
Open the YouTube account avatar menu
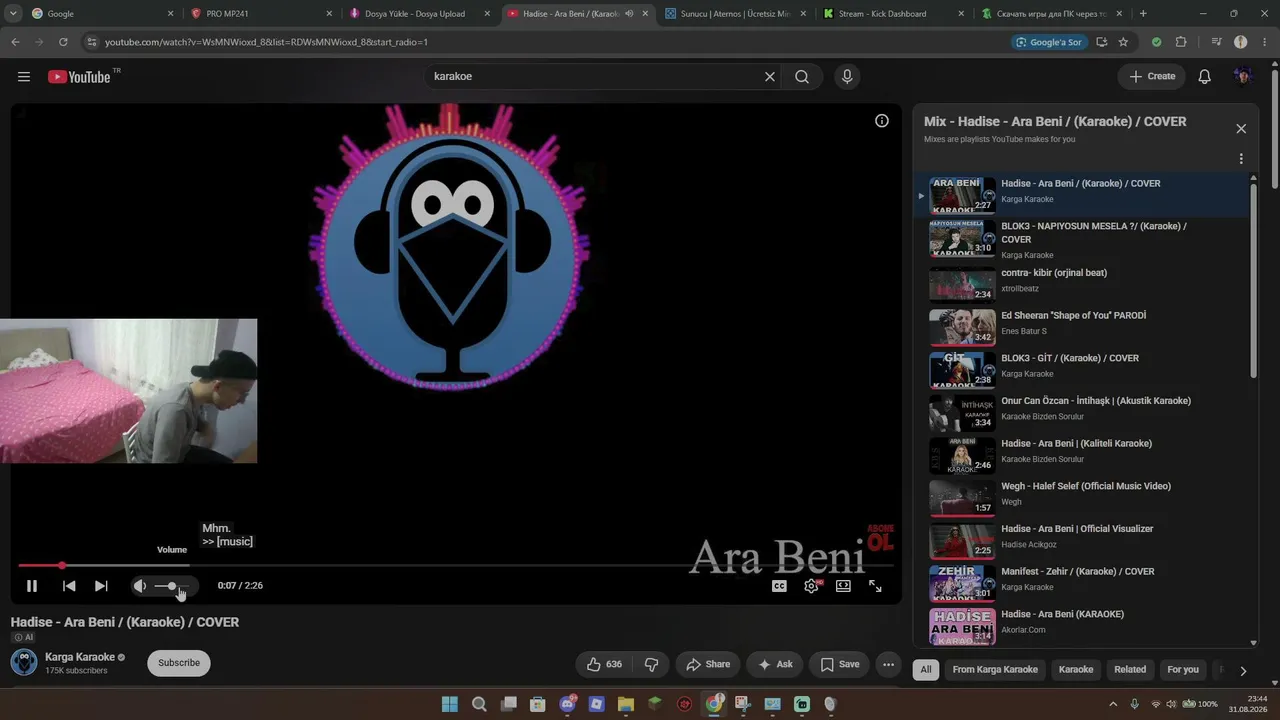pyautogui.click(x=1243, y=77)
